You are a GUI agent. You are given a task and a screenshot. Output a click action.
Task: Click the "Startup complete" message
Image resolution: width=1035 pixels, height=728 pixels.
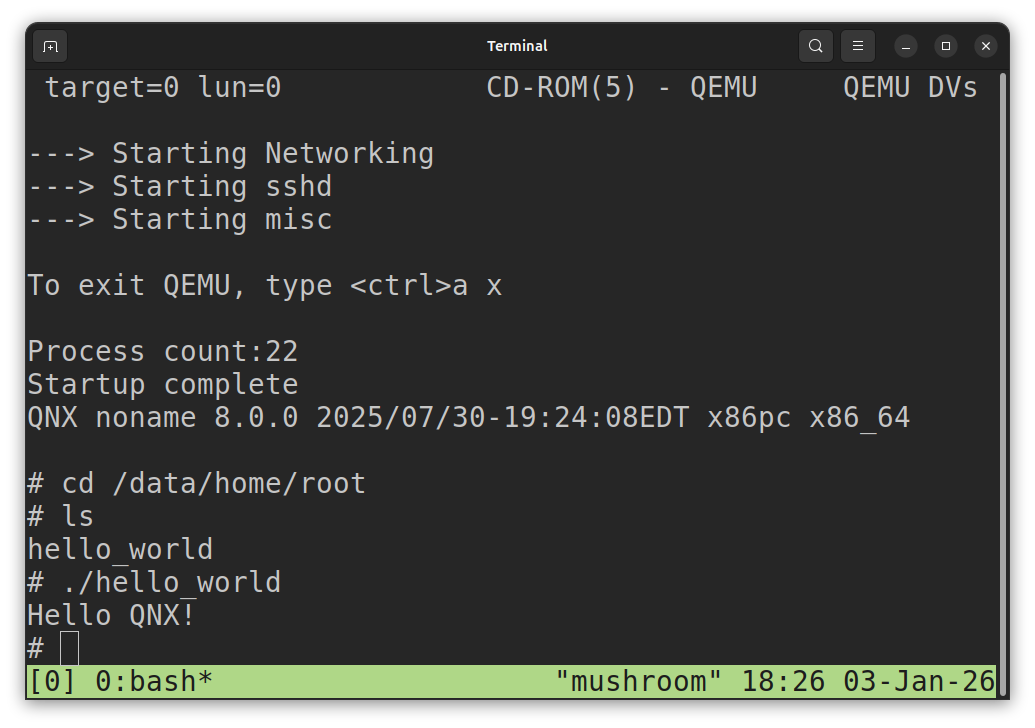[x=162, y=384]
